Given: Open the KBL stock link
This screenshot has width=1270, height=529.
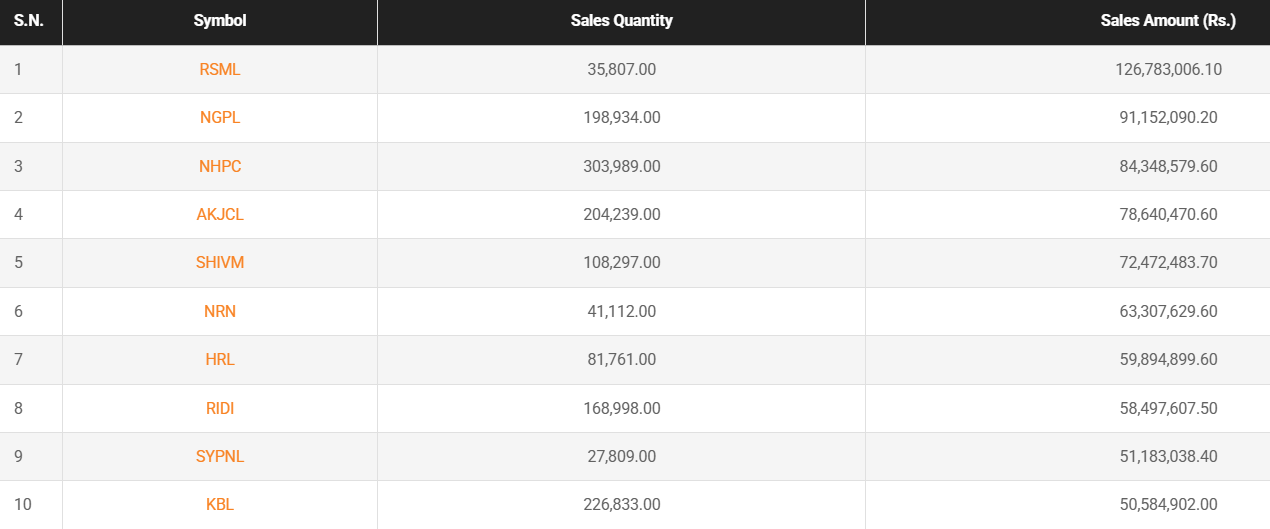Looking at the screenshot, I should click(x=220, y=504).
